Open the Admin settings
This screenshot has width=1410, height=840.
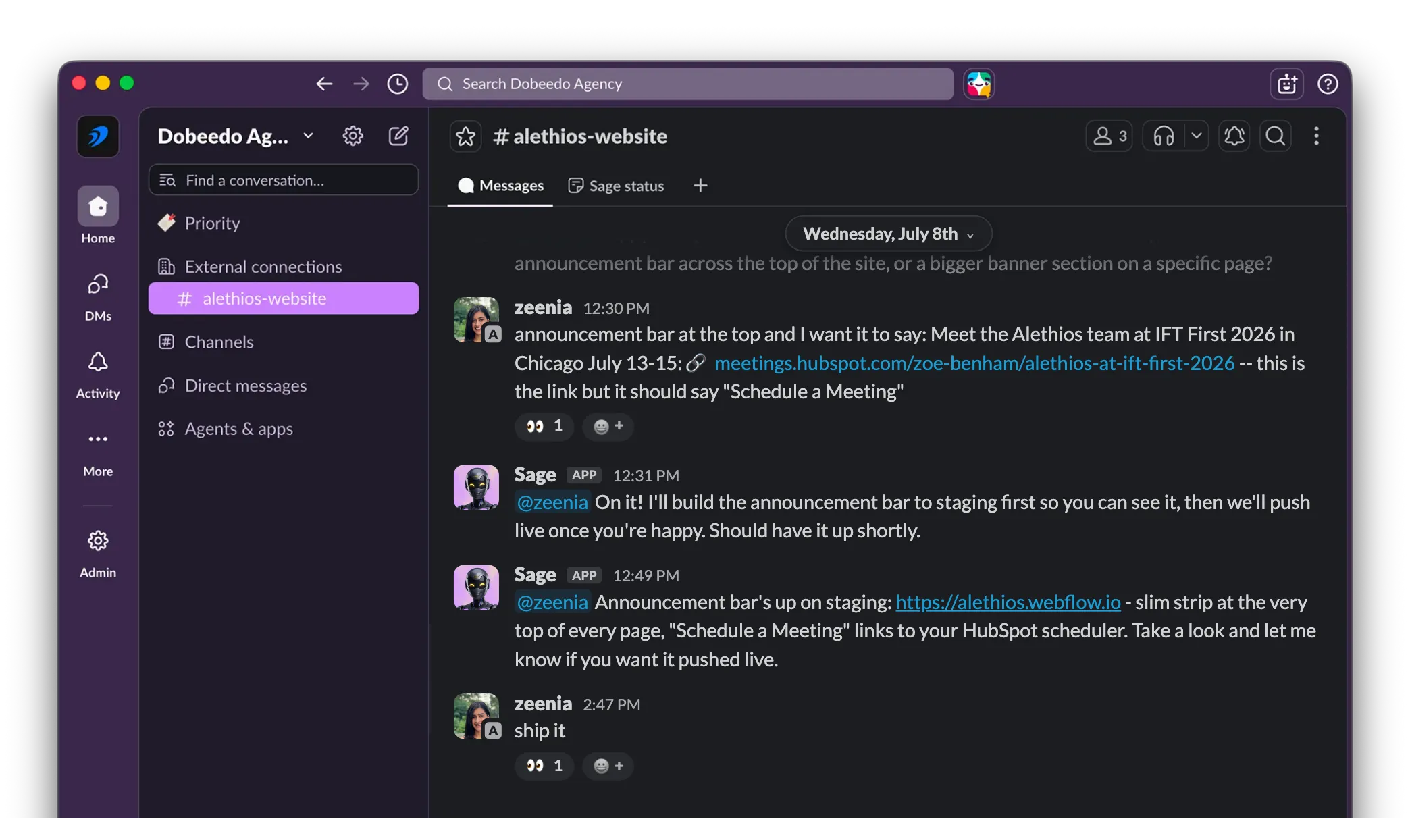pos(98,554)
